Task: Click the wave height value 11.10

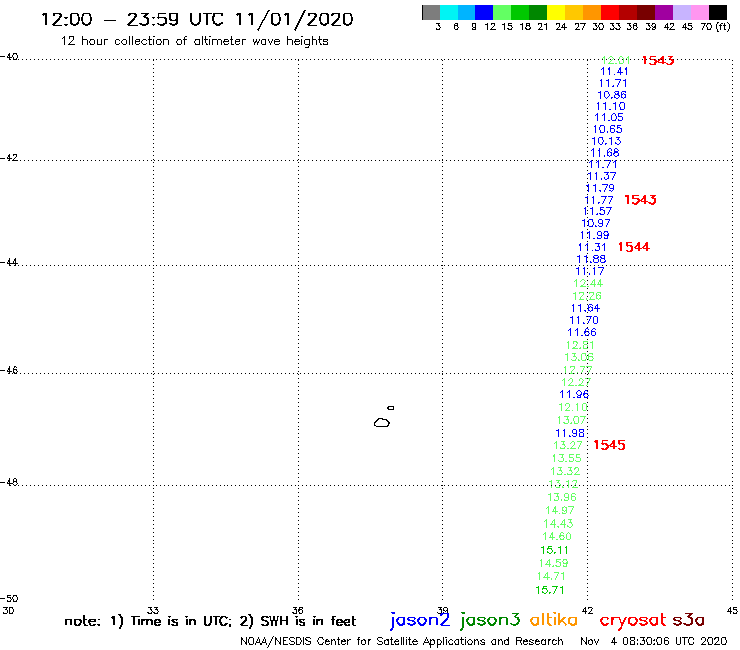Action: pyautogui.click(x=611, y=107)
